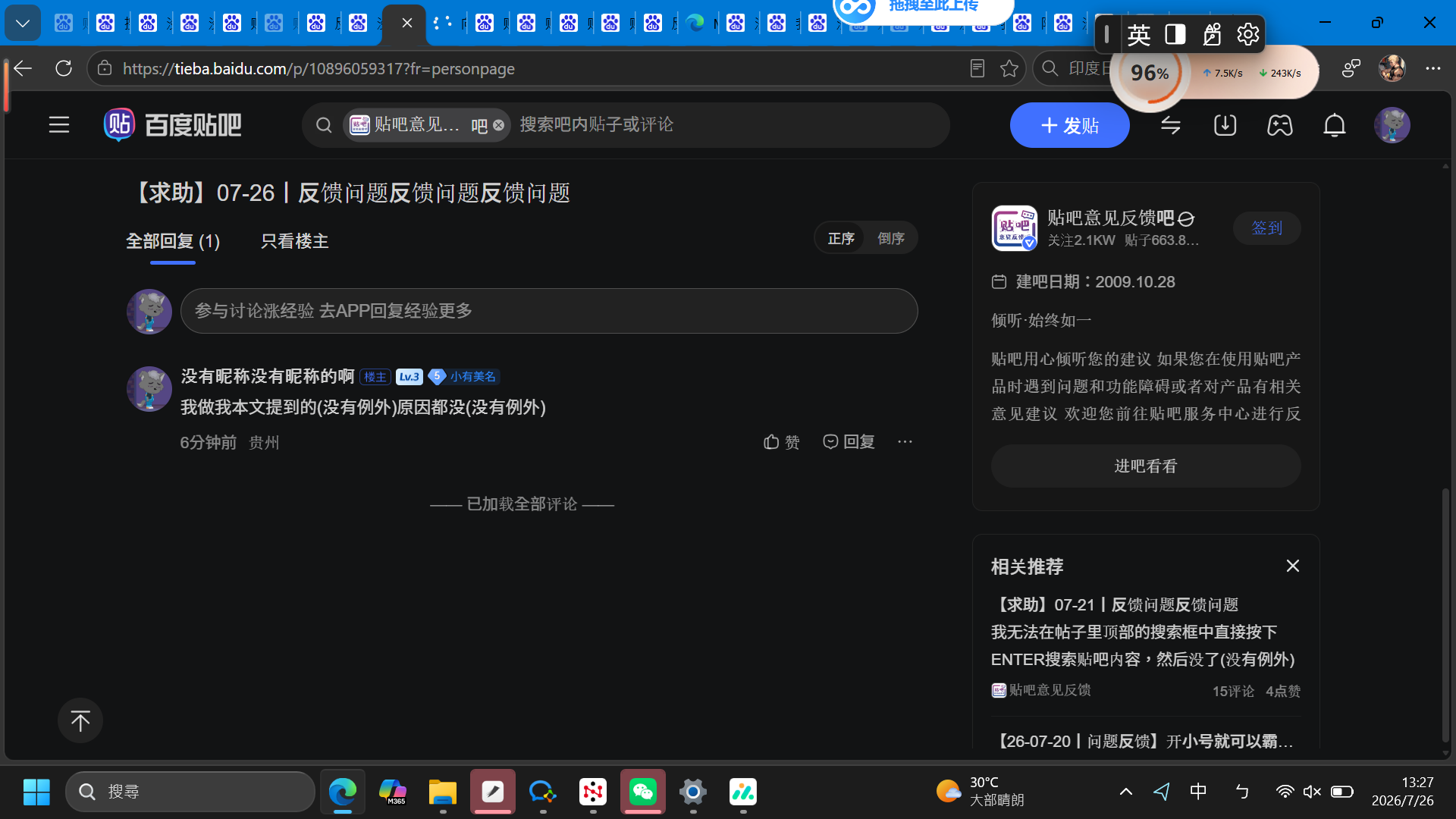This screenshot has width=1456, height=819.
Task: Favorite the page with the star icon
Action: [x=1009, y=69]
